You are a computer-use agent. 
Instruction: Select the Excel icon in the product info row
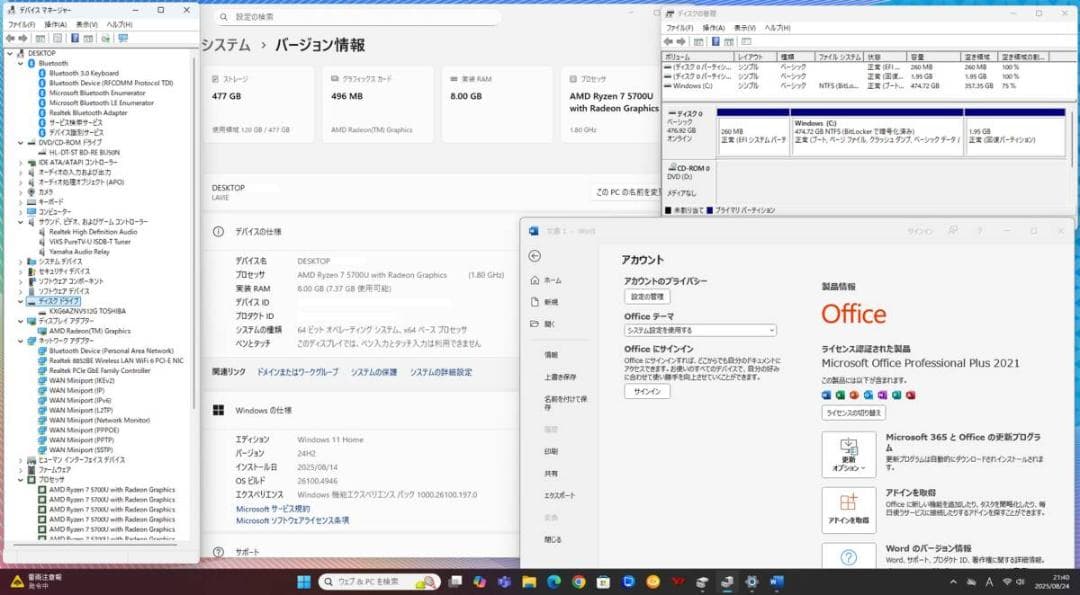841,395
